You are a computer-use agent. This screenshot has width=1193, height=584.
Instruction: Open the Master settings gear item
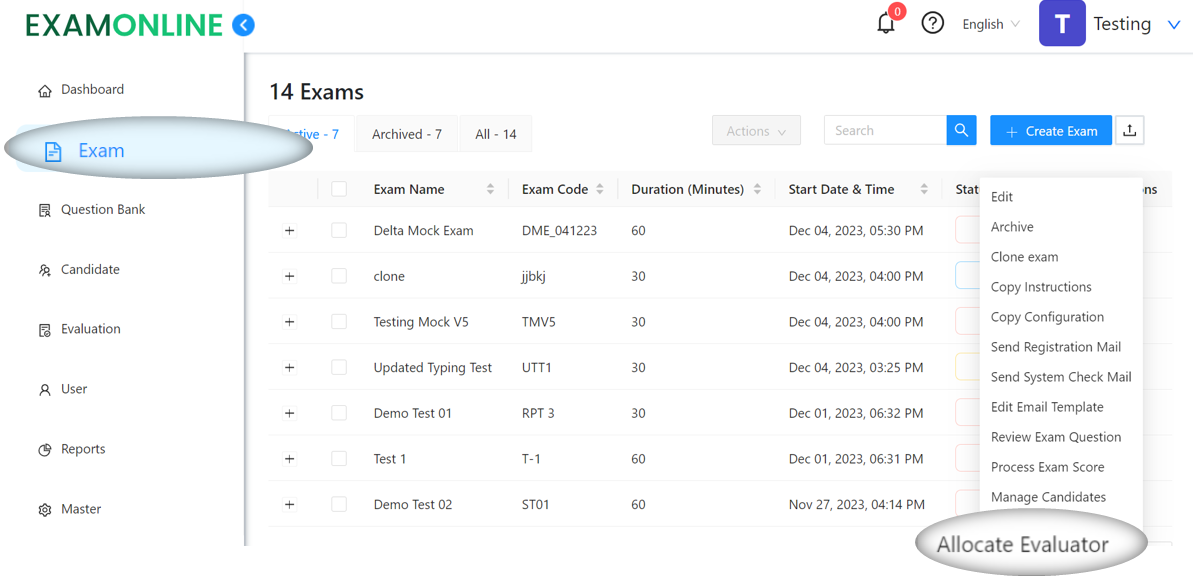tap(80, 510)
